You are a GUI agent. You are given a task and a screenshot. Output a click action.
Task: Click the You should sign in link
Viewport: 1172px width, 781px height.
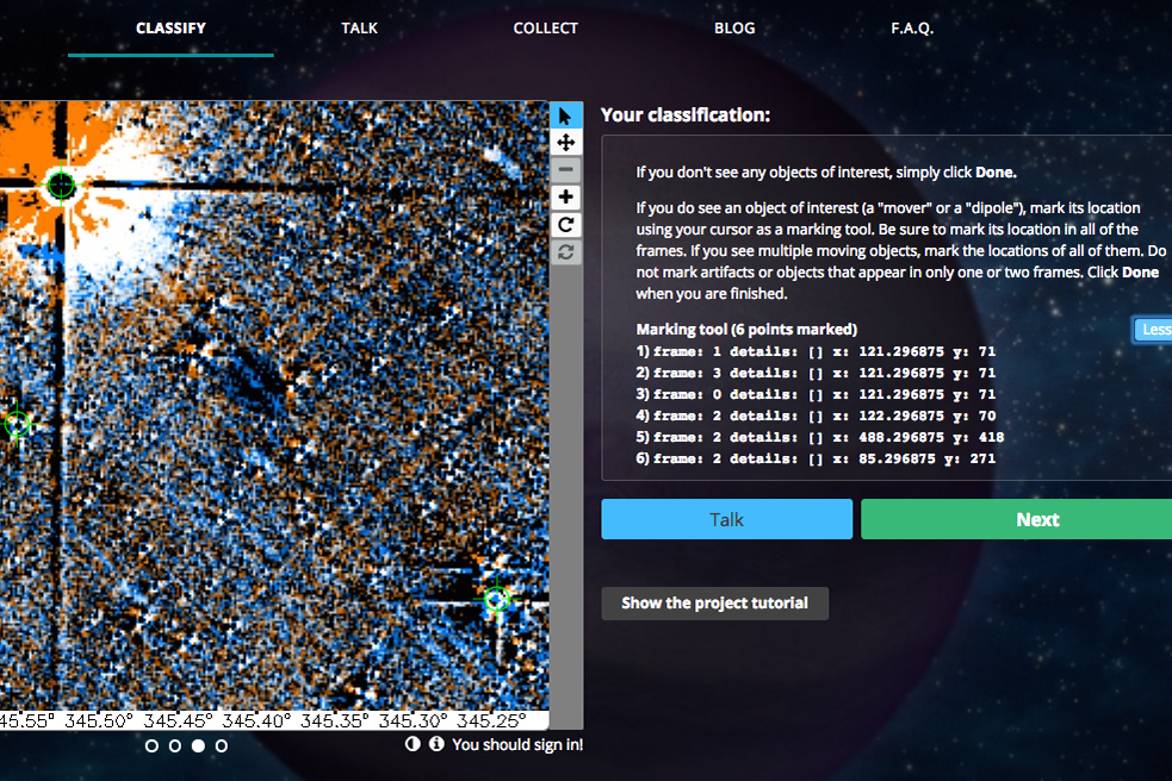(x=520, y=745)
